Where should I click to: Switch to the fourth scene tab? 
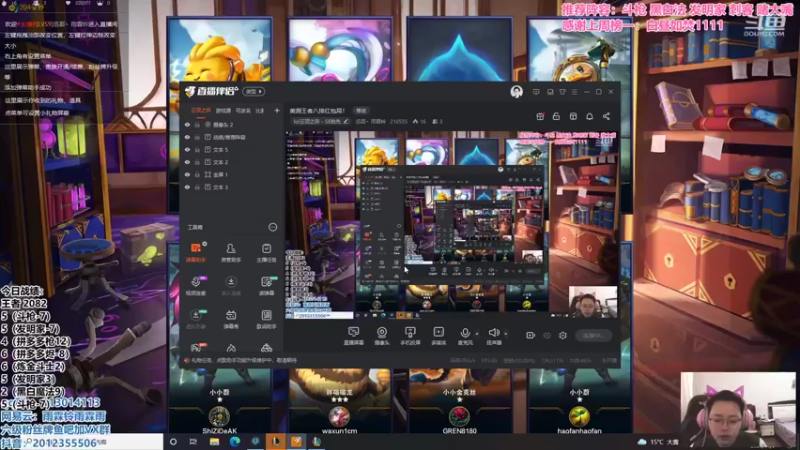click(260, 111)
